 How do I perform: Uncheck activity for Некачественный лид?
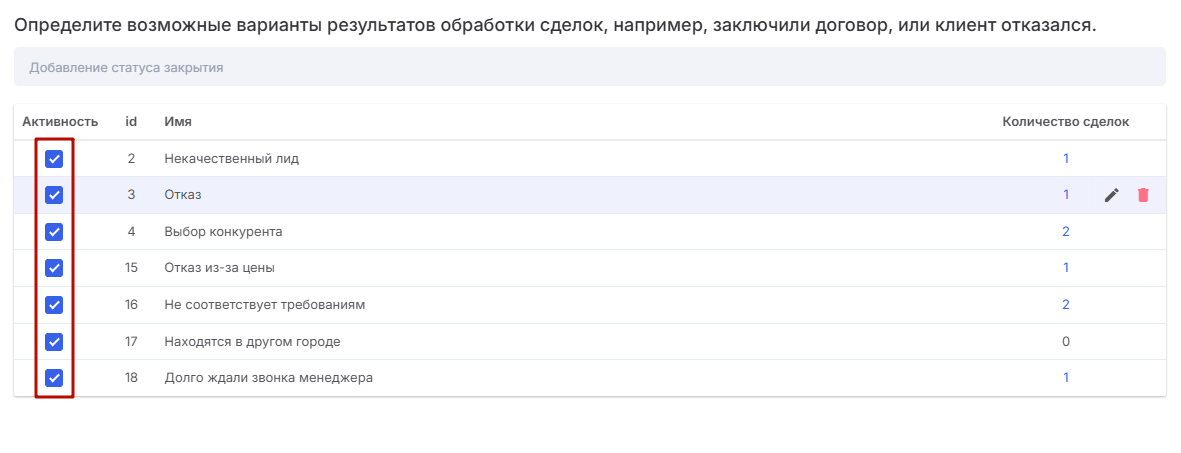54,159
